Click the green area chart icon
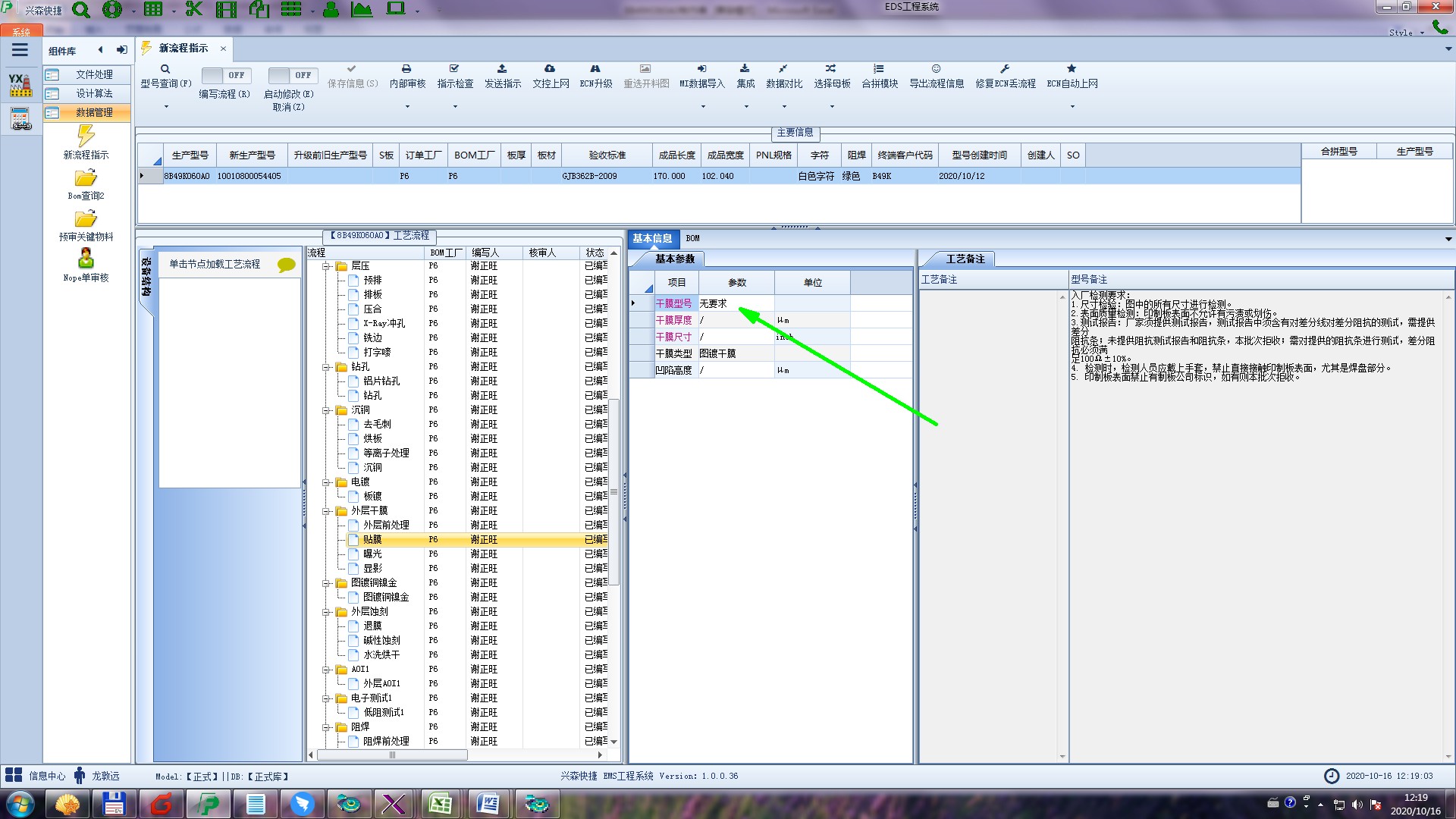Viewport: 1456px width, 819px height. point(362,9)
